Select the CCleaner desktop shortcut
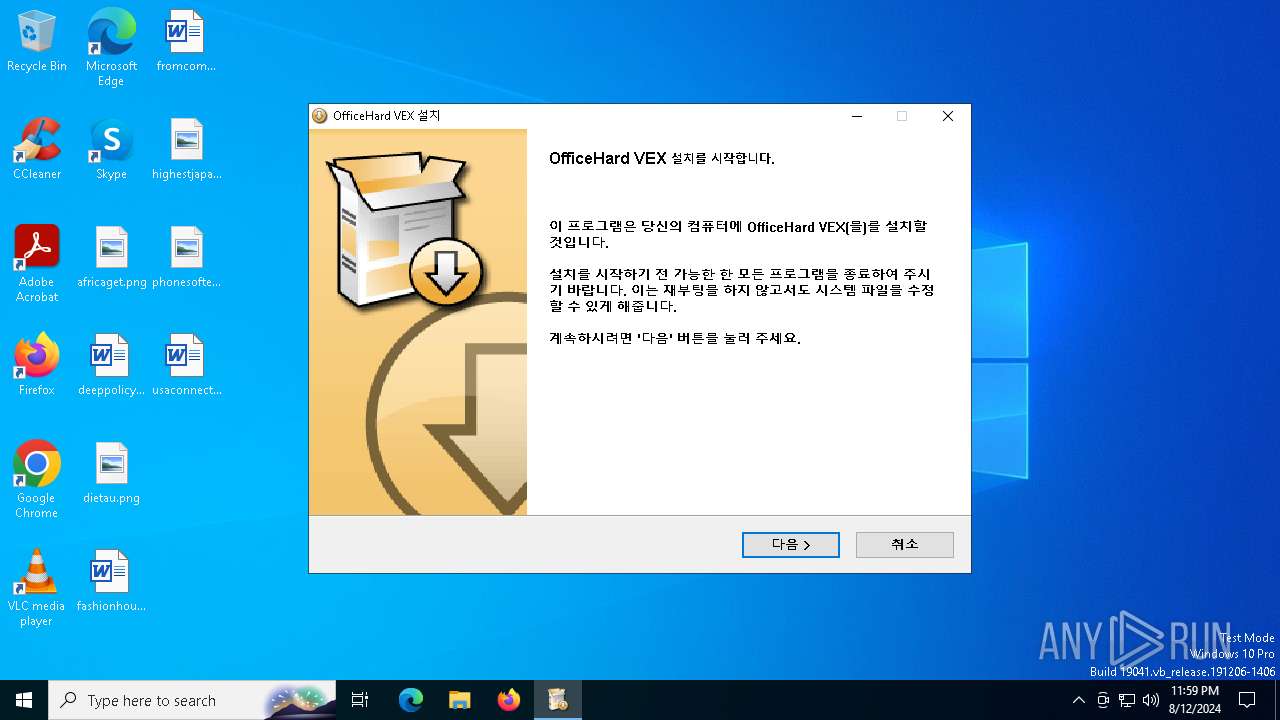This screenshot has width=1280, height=720. coord(37,150)
